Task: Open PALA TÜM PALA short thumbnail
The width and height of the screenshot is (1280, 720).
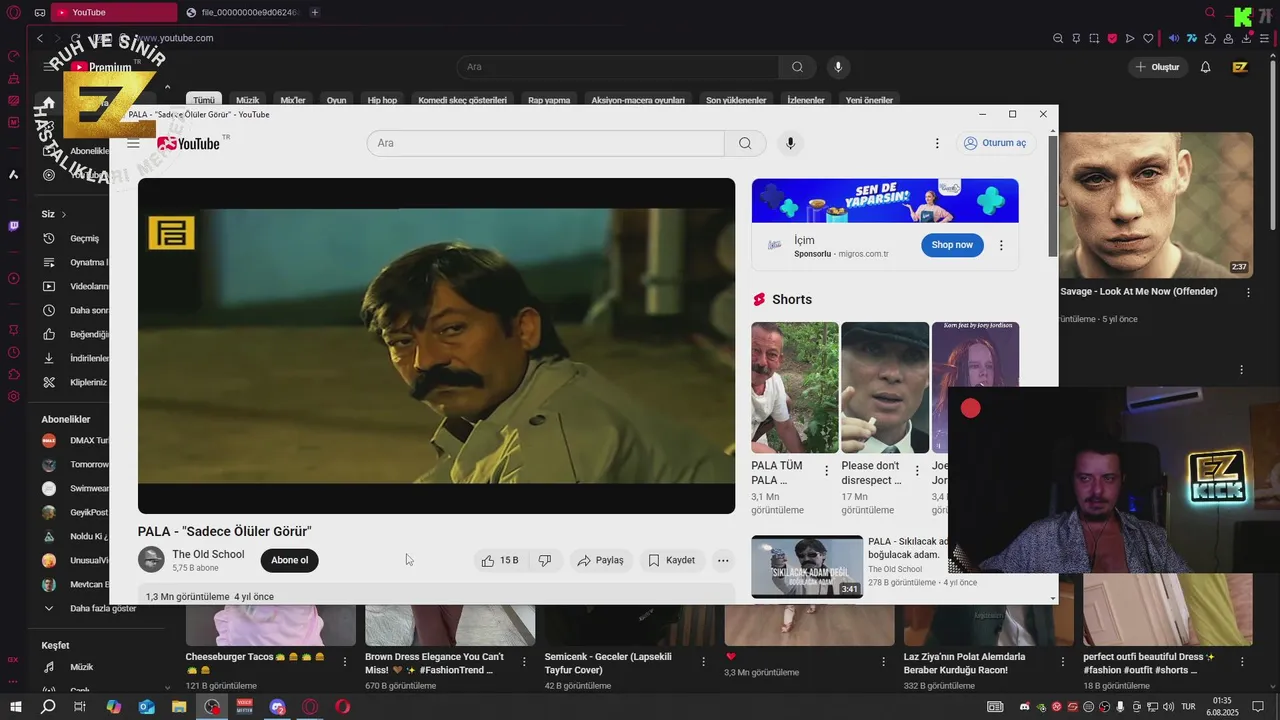Action: 795,387
